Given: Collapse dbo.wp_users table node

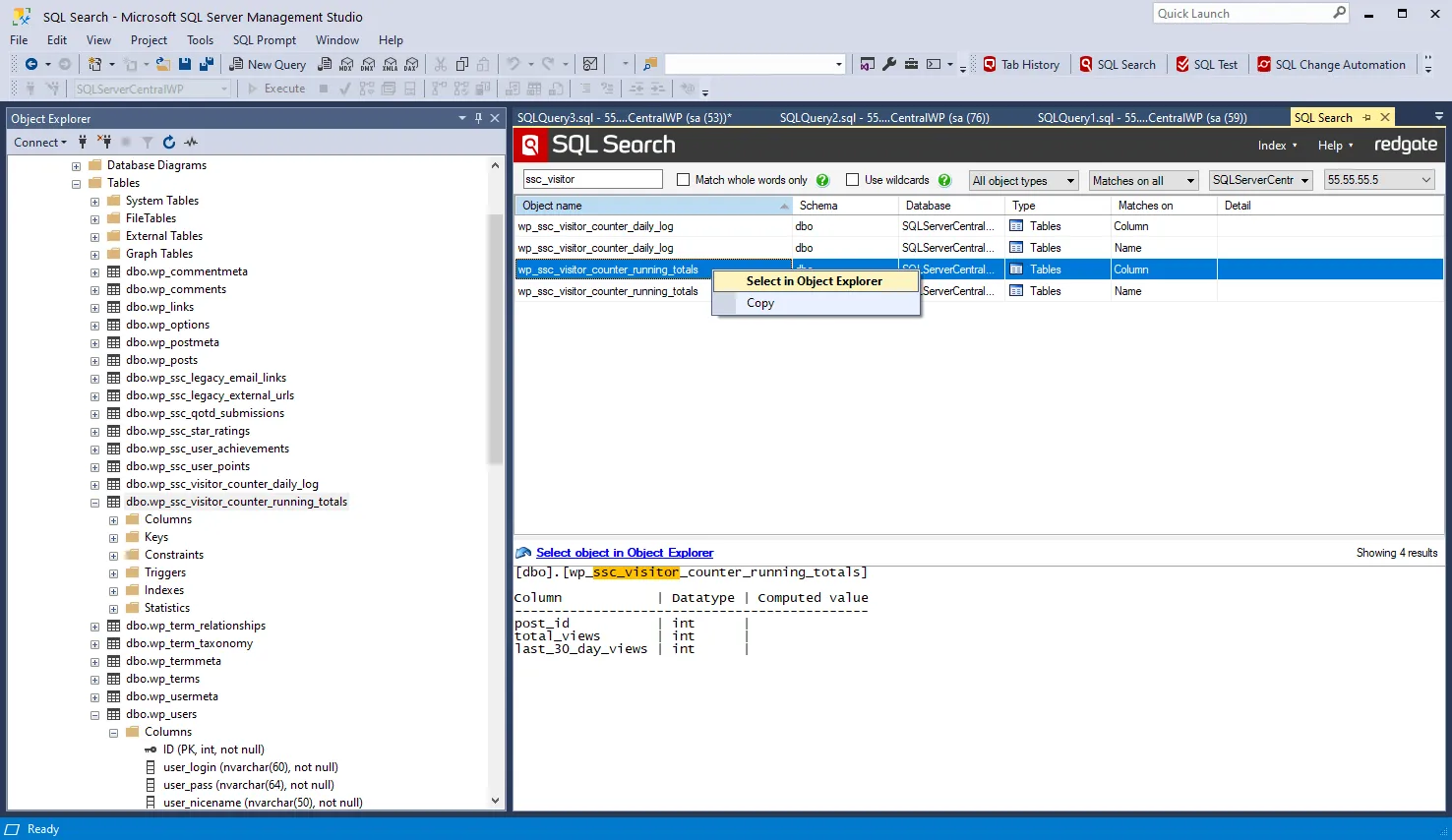Looking at the screenshot, I should coord(95,715).
